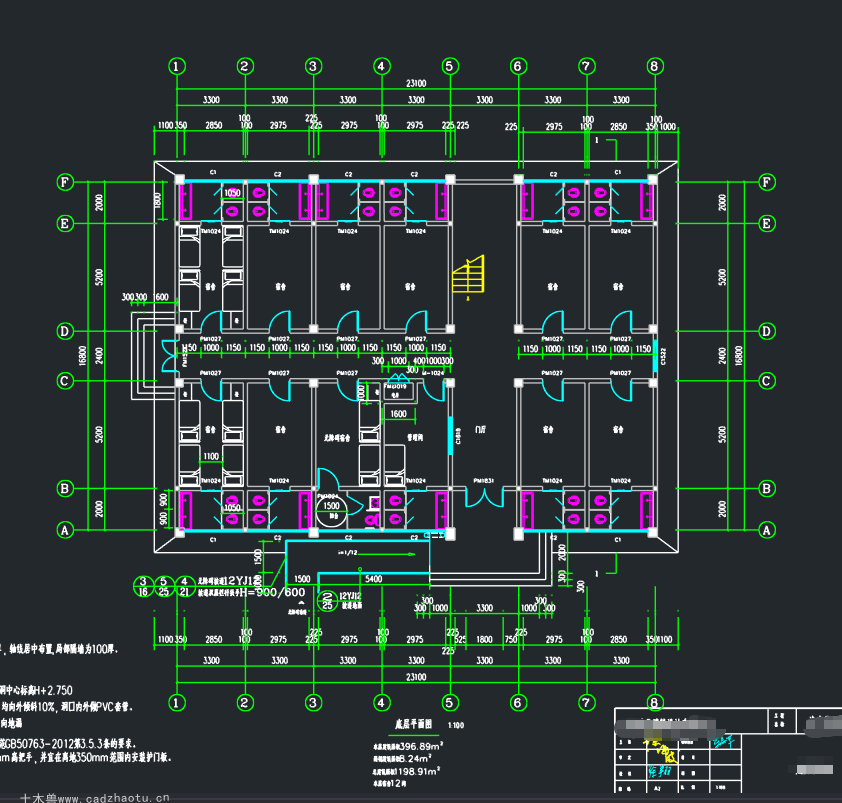Click door label PM1831

(x=484, y=481)
